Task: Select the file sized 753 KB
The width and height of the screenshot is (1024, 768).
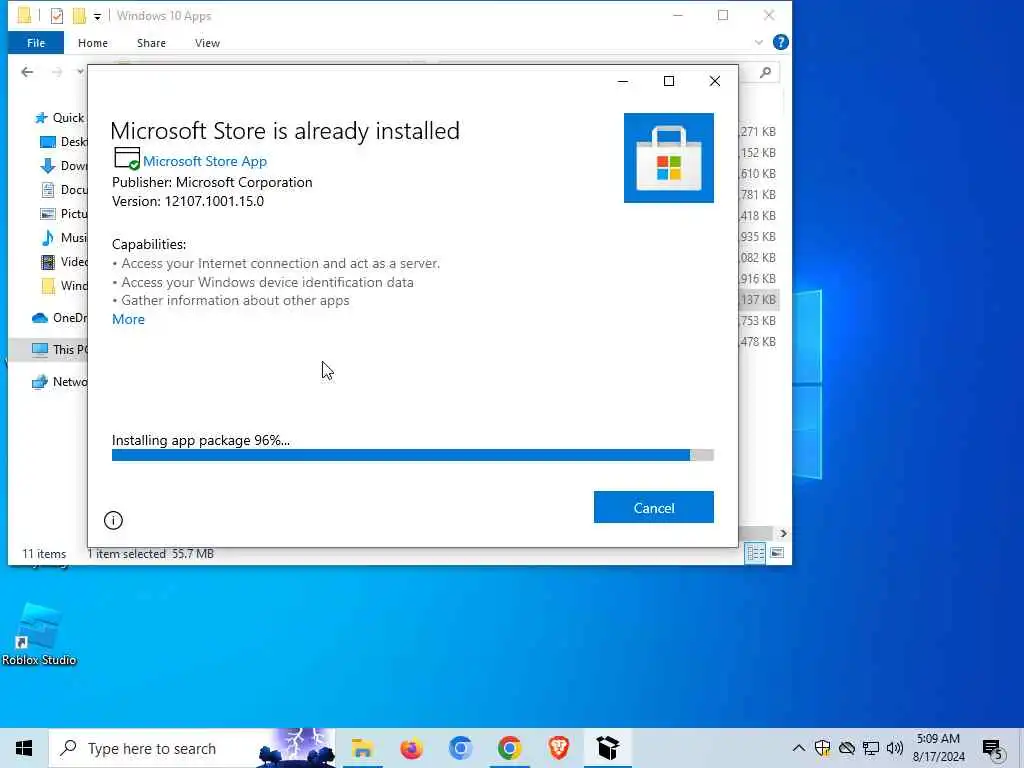Action: [758, 321]
